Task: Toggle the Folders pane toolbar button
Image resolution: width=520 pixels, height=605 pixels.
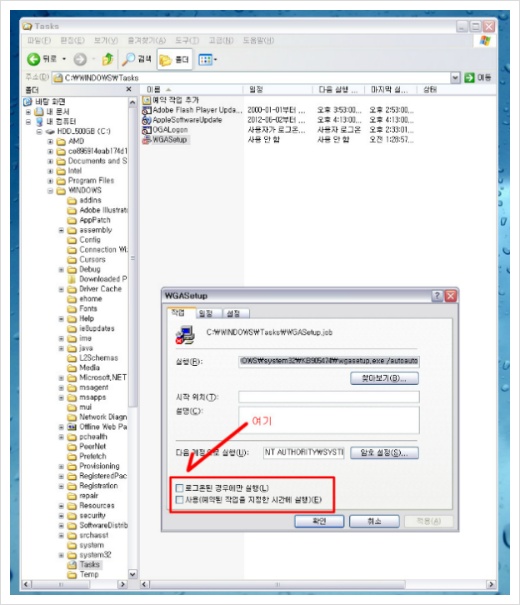Action: point(174,60)
